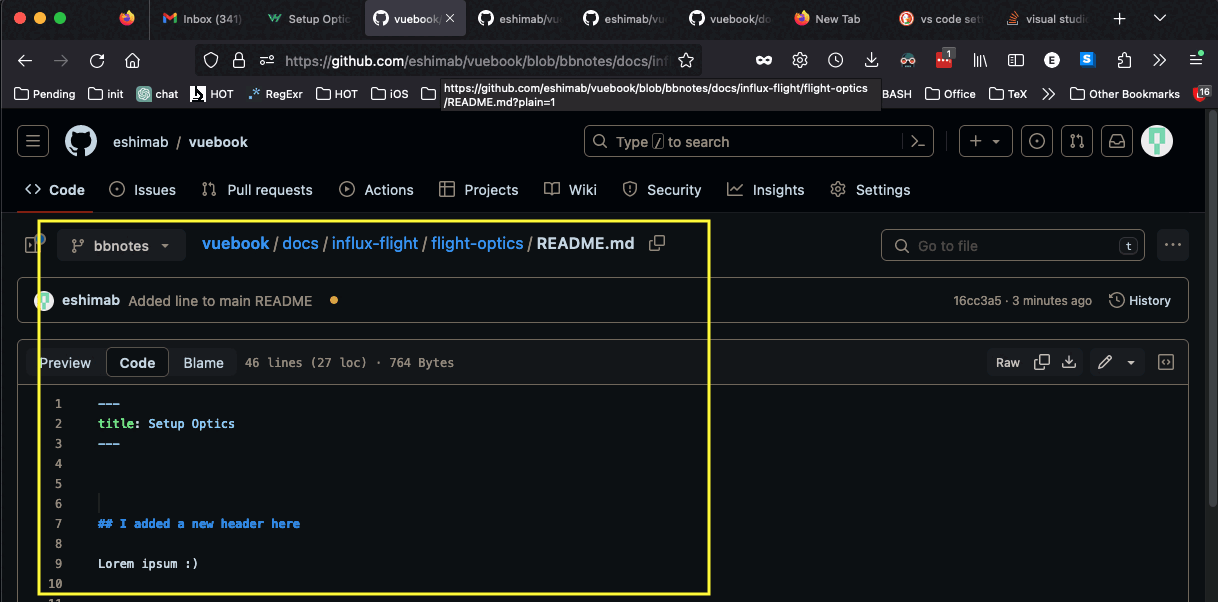The height and width of the screenshot is (602, 1218).
Task: Open the browser downloads arrow icon
Action: click(x=872, y=60)
